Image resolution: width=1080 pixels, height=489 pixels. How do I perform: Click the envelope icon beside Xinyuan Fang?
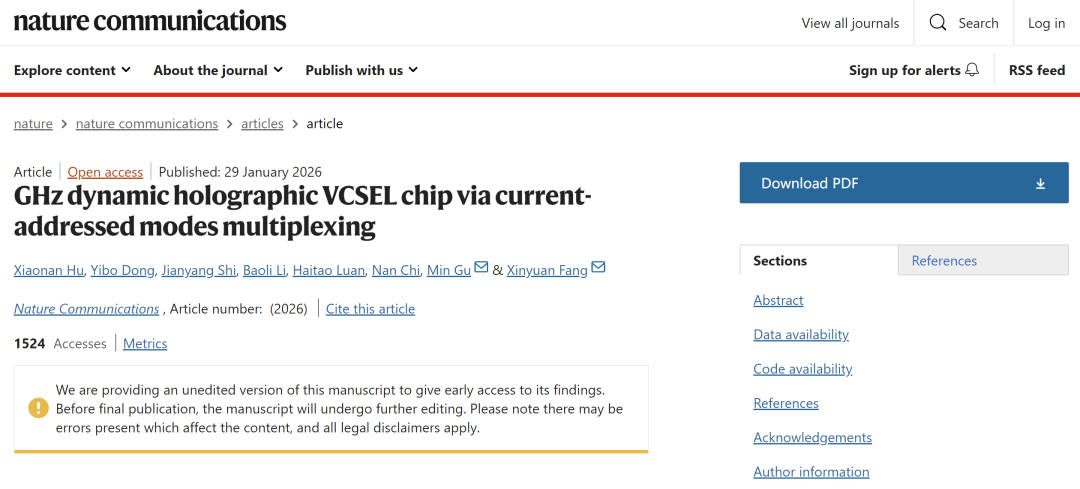[x=598, y=268]
